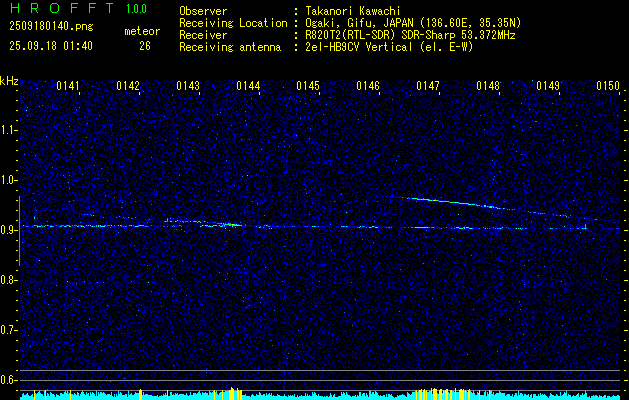Screen dimensions: 629x400
Task: Click the 0145 time marker
Action: click(x=308, y=86)
